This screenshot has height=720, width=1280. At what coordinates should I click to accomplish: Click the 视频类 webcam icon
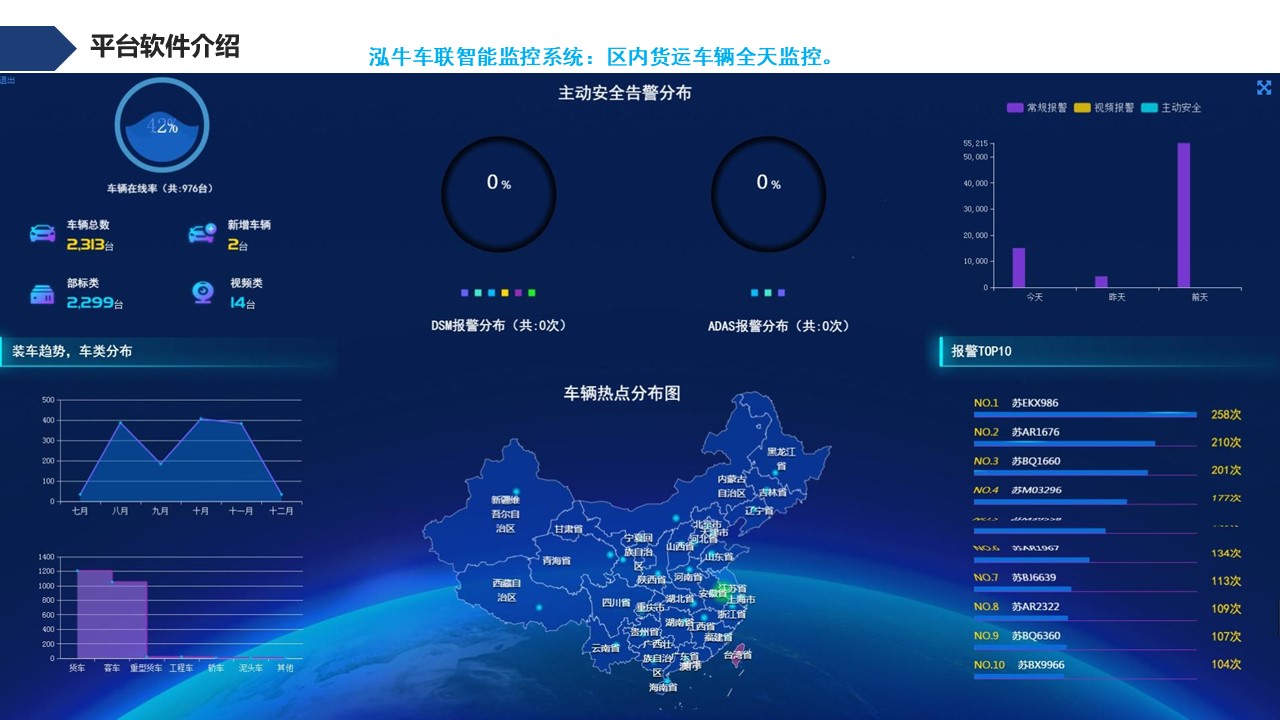202,292
